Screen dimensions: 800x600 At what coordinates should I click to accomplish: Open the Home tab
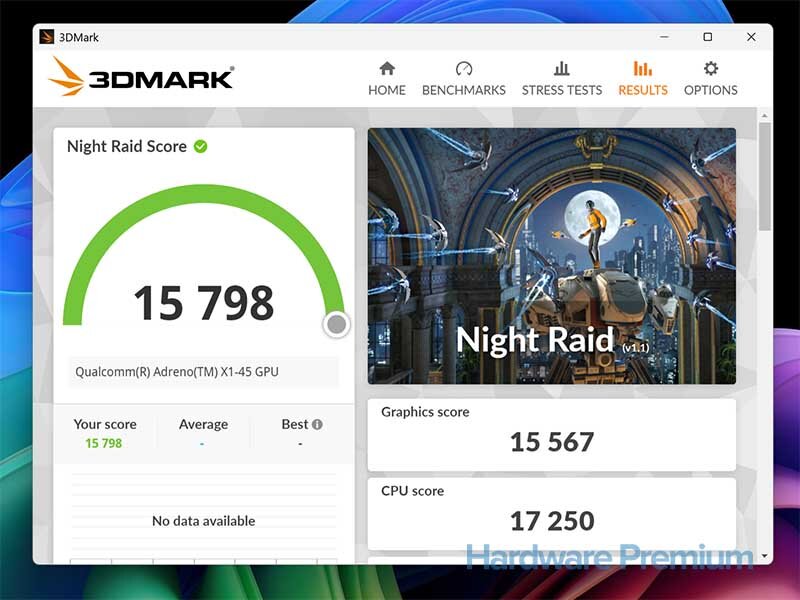[387, 79]
